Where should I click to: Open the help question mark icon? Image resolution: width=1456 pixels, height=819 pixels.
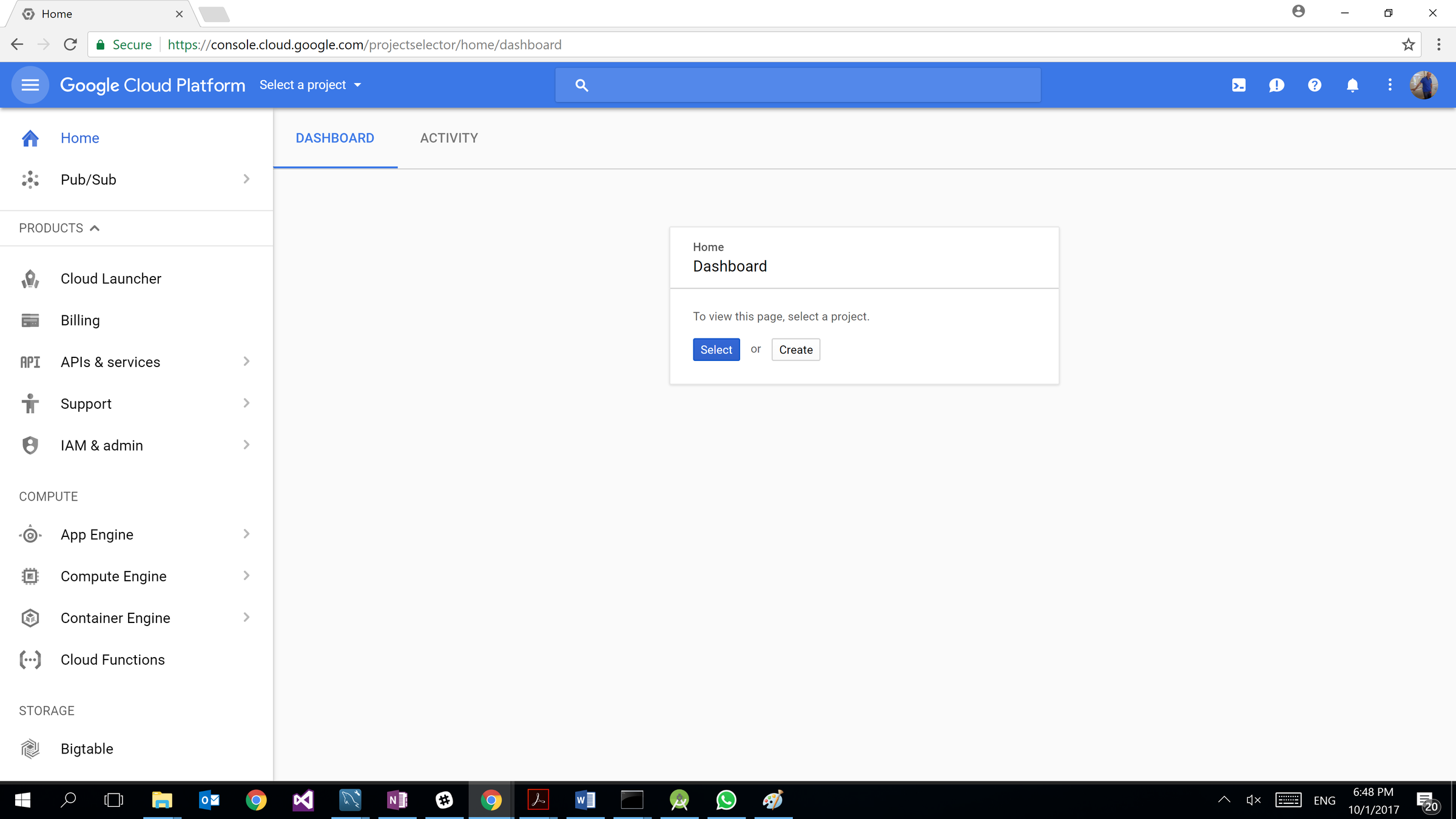pos(1315,86)
